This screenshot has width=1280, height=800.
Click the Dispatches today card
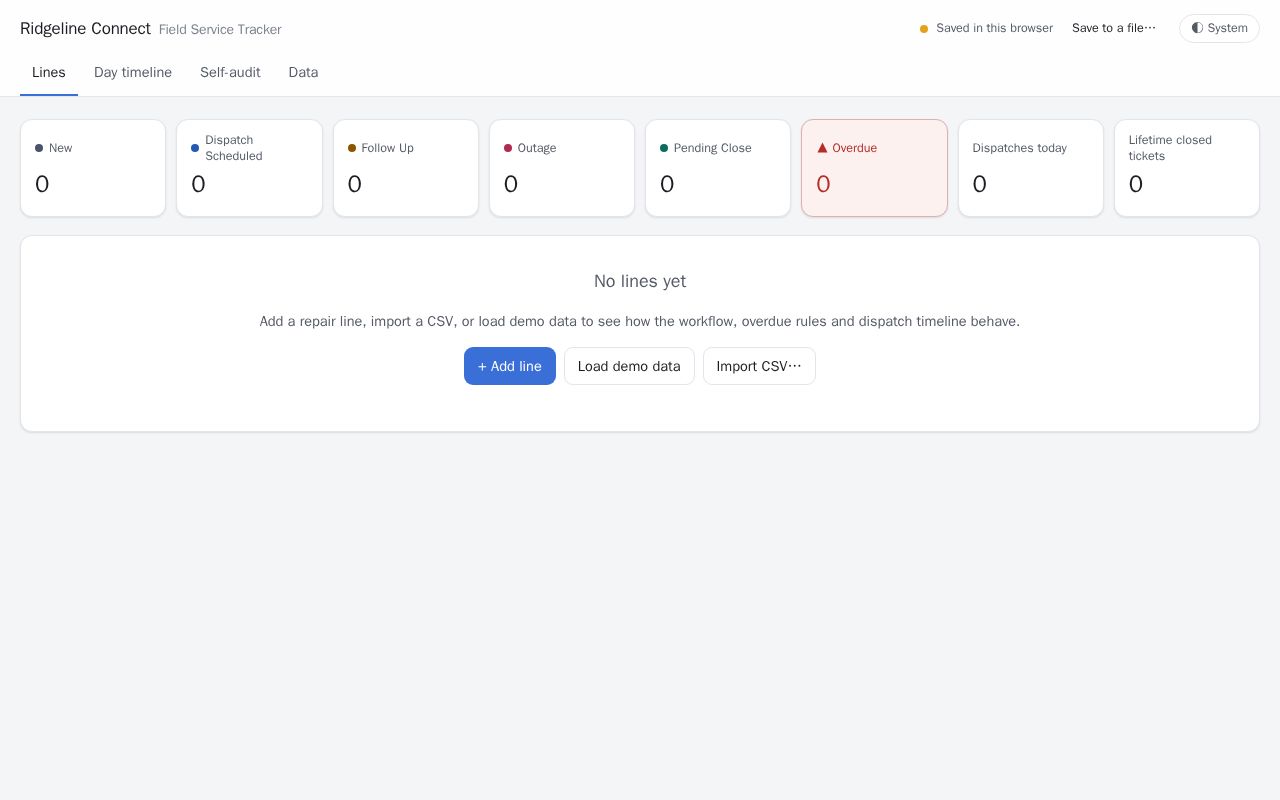[1031, 168]
